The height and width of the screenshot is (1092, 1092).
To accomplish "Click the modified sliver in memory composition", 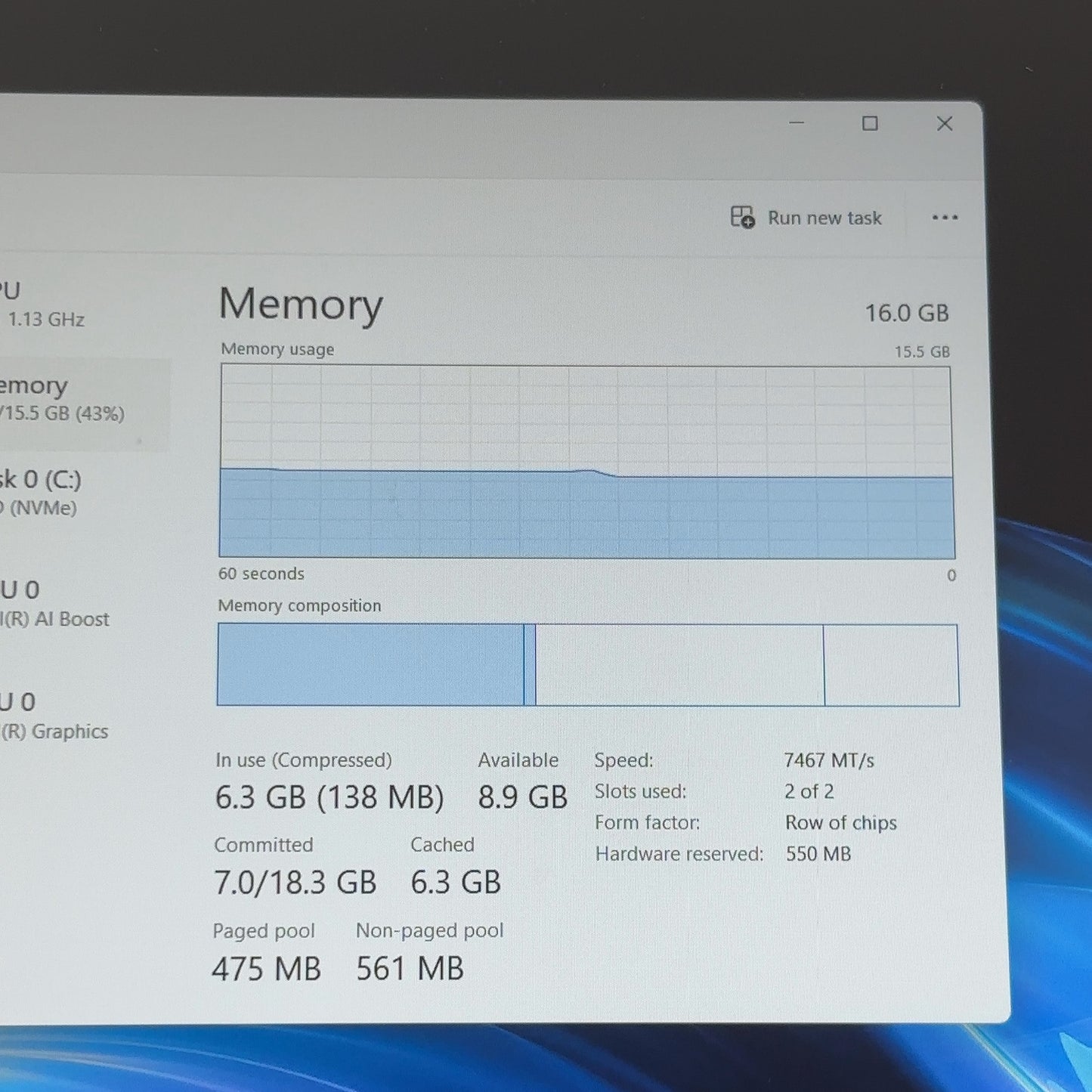I will 530,664.
